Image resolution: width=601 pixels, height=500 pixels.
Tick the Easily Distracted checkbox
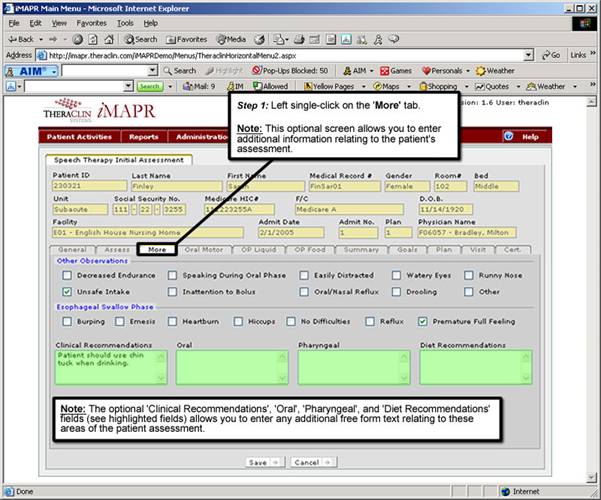click(304, 275)
